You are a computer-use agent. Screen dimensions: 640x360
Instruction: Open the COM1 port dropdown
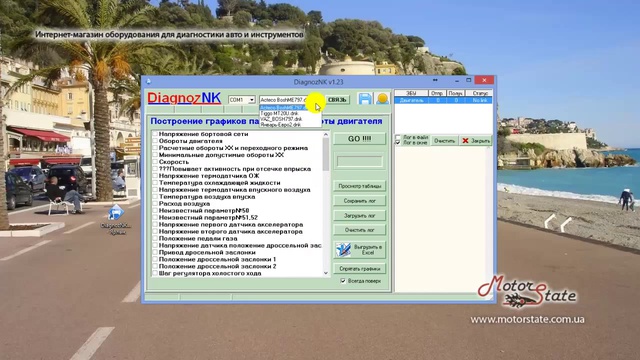tap(252, 100)
